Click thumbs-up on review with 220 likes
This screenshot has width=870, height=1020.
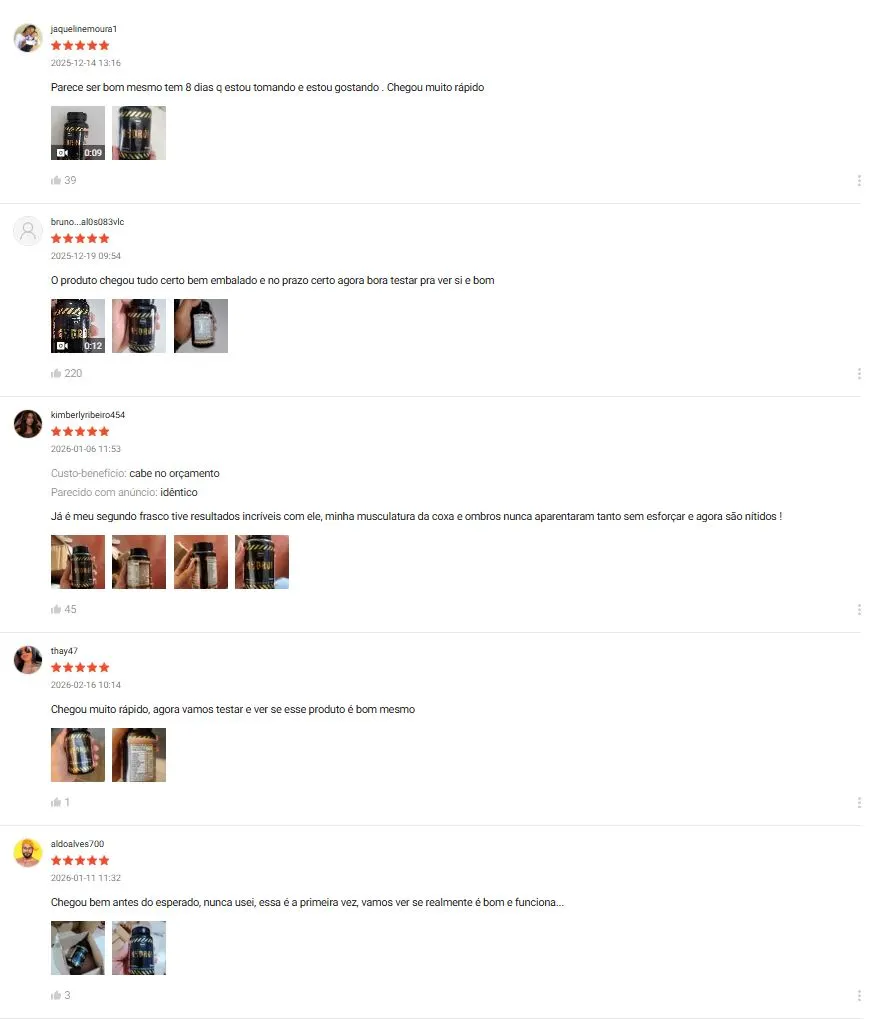pyautogui.click(x=56, y=373)
